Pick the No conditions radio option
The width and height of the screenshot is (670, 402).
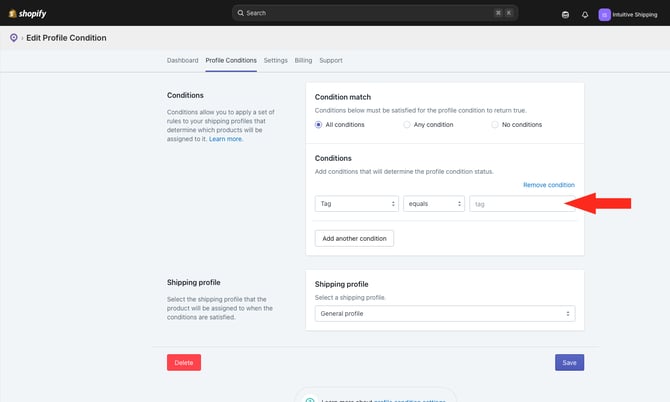point(495,125)
